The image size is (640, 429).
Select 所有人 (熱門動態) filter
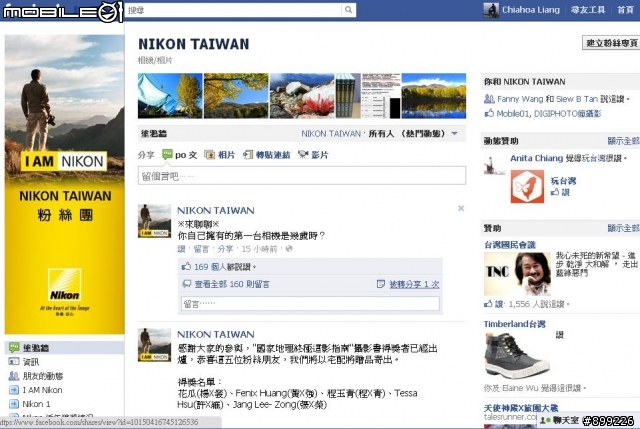(407, 134)
